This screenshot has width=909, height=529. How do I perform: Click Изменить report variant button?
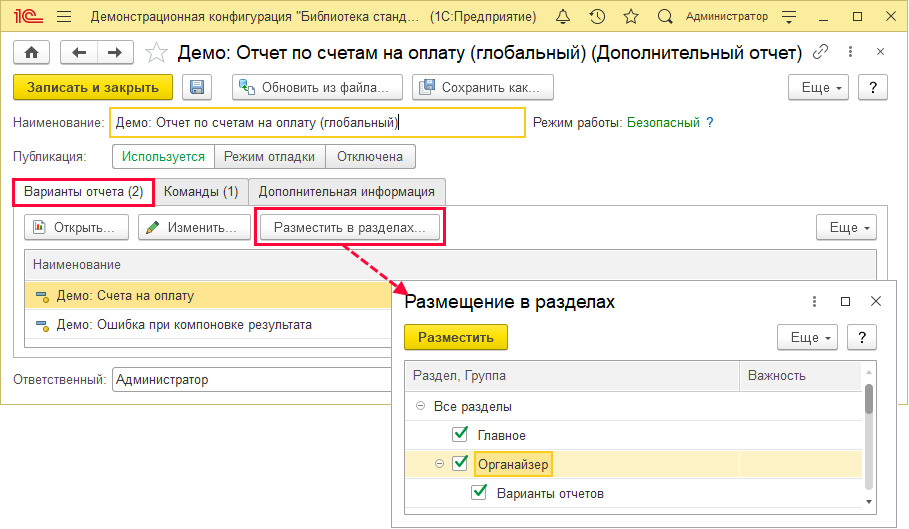pyautogui.click(x=194, y=228)
